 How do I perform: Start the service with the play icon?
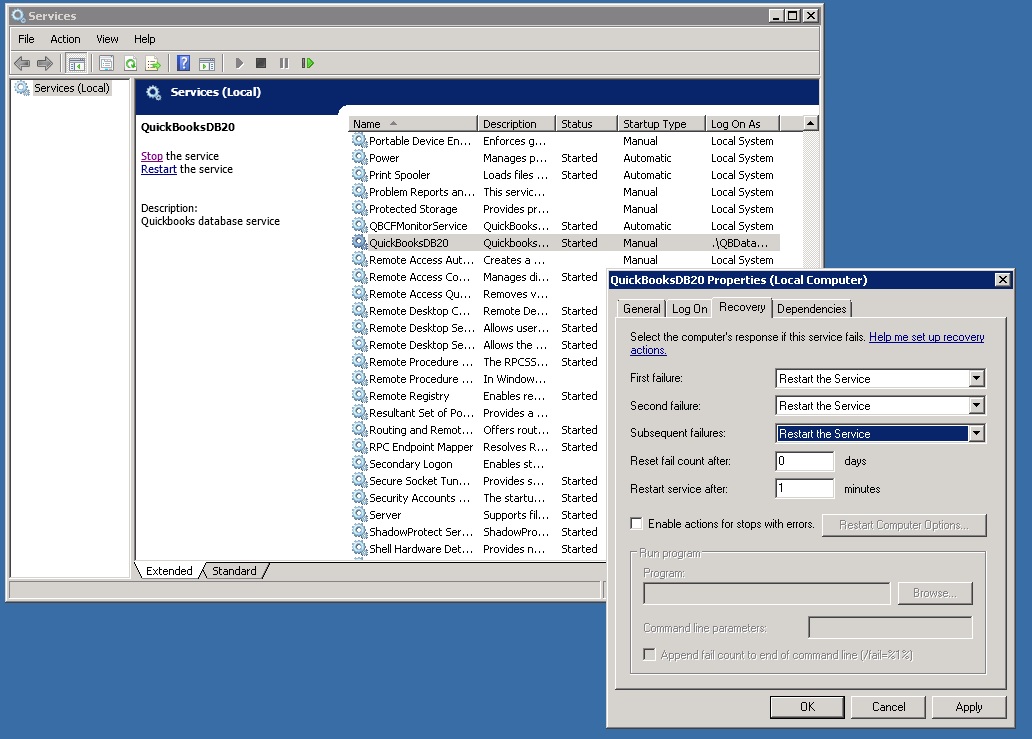click(239, 63)
